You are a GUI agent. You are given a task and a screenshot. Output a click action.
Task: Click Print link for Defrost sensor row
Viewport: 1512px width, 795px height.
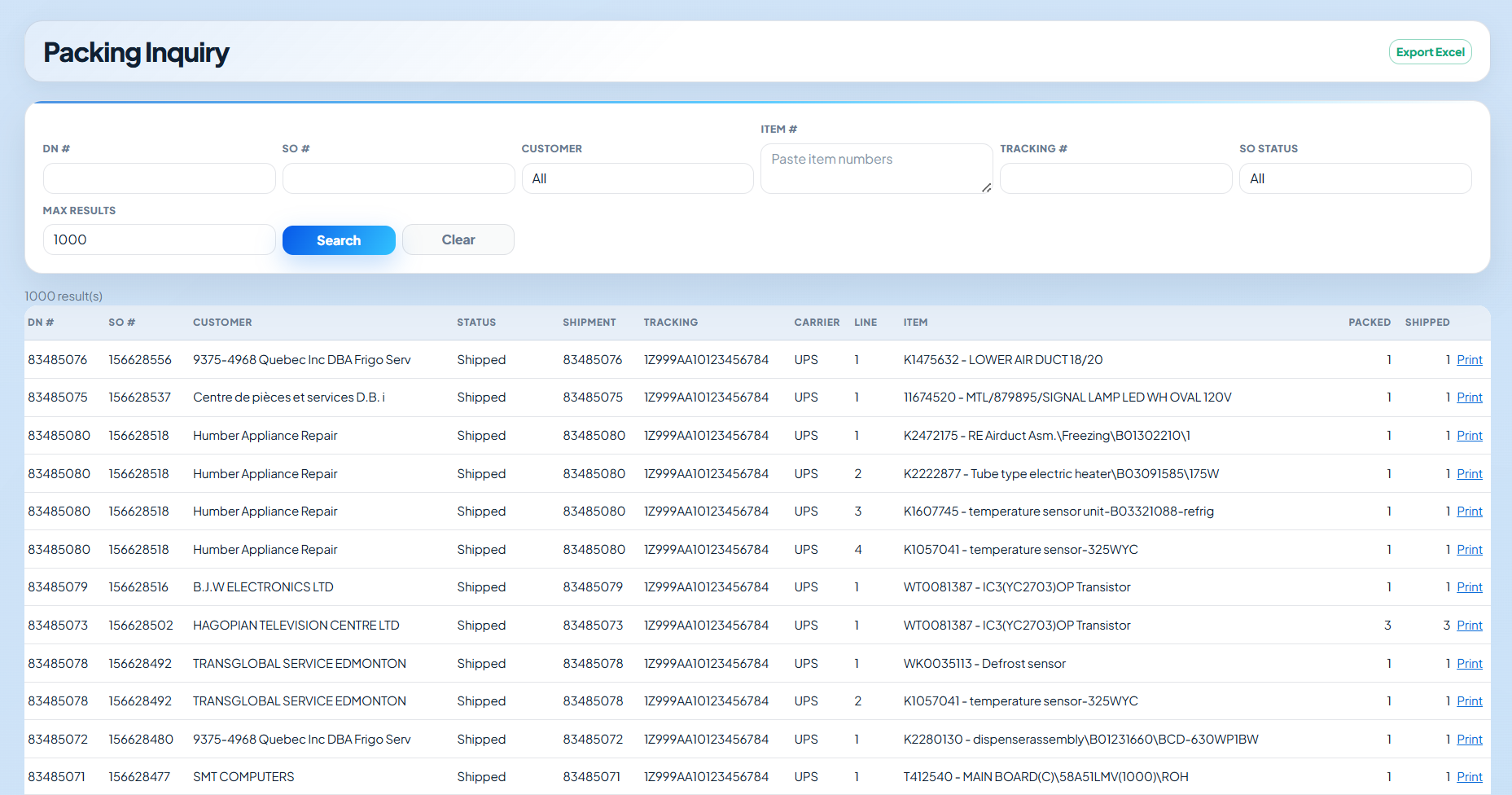click(1469, 664)
